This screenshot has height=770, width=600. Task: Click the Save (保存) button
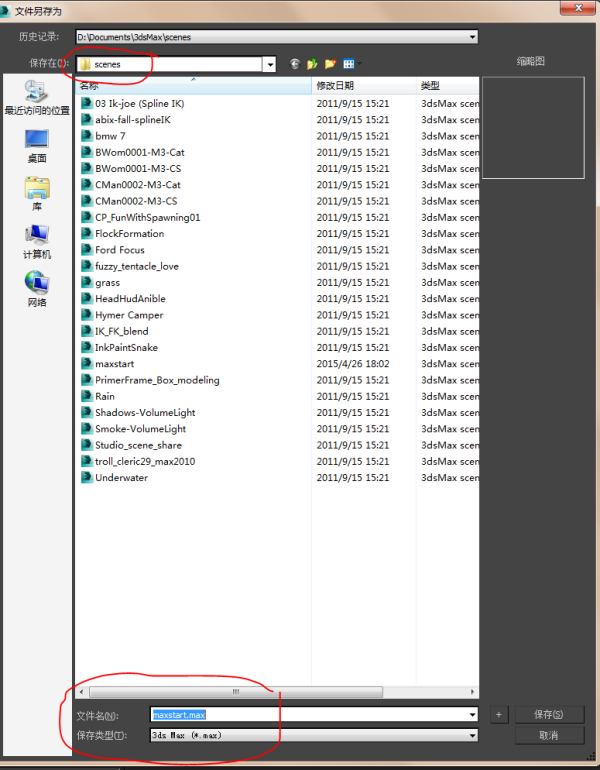click(x=549, y=715)
